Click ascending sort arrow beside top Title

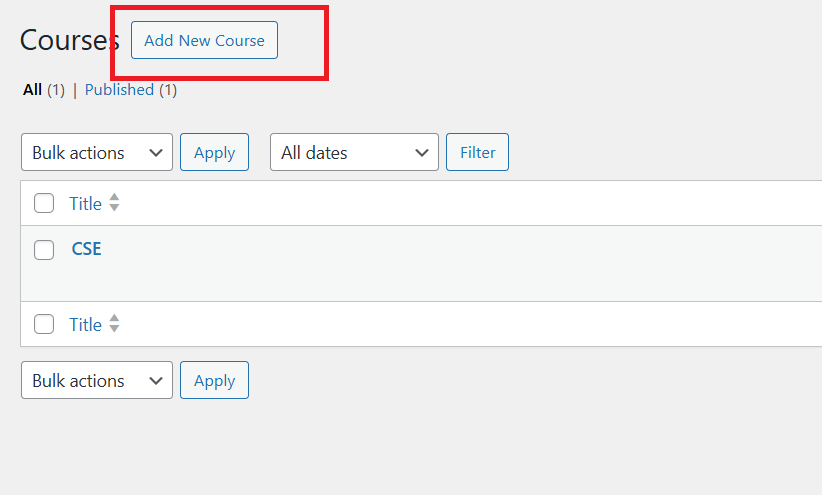tap(114, 198)
